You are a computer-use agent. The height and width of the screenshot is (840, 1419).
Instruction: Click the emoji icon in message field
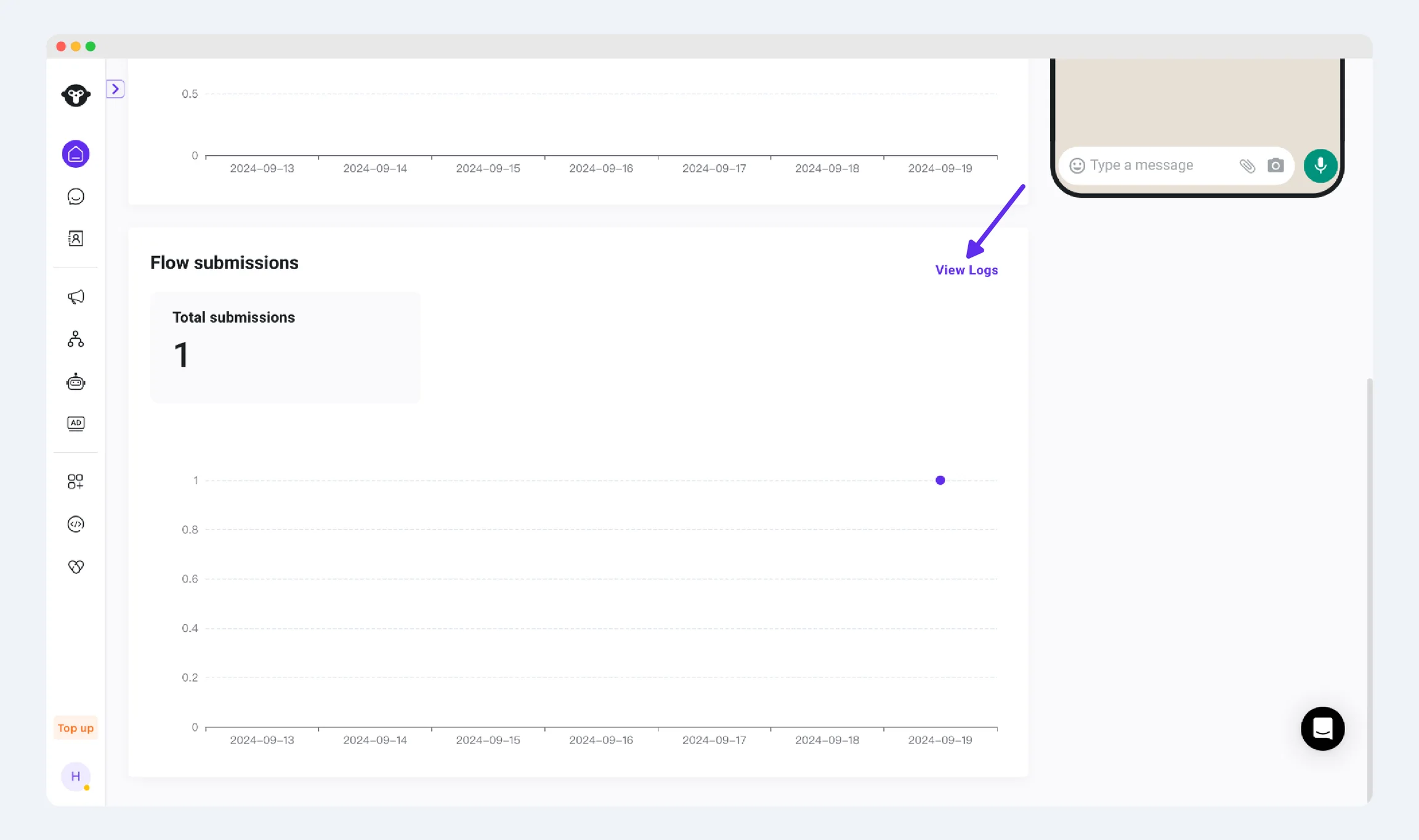point(1077,166)
